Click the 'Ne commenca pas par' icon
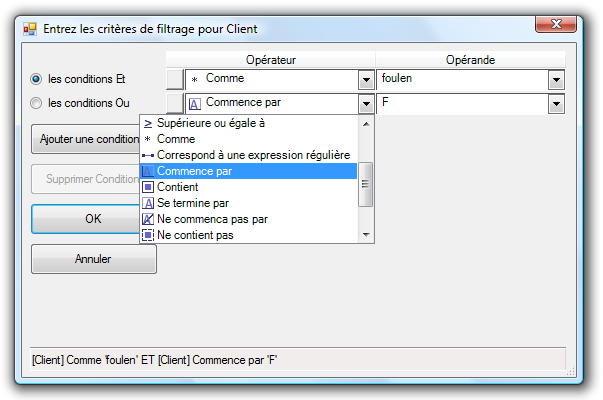The height and width of the screenshot is (400, 603). tap(148, 219)
